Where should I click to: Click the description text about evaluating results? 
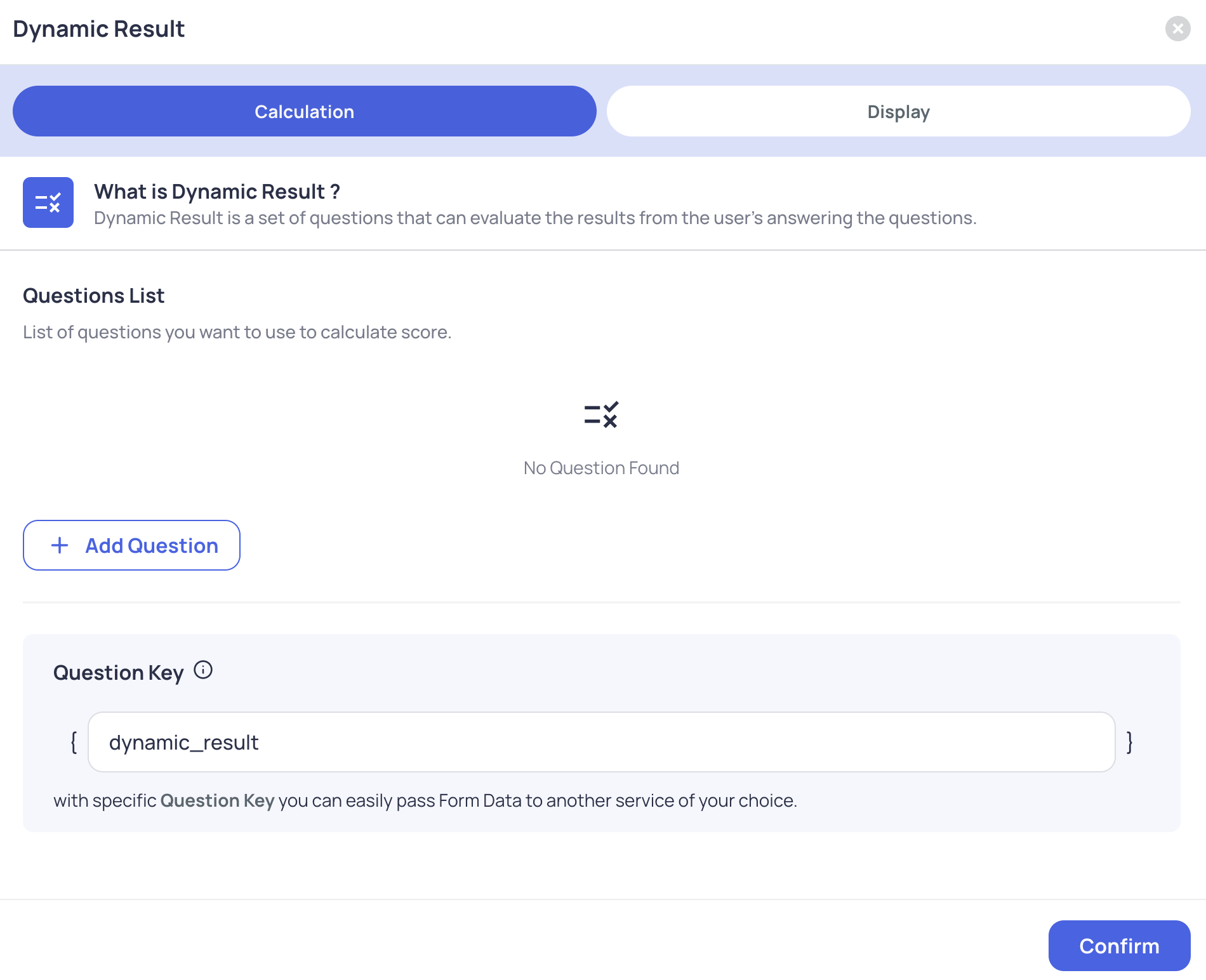click(x=535, y=218)
